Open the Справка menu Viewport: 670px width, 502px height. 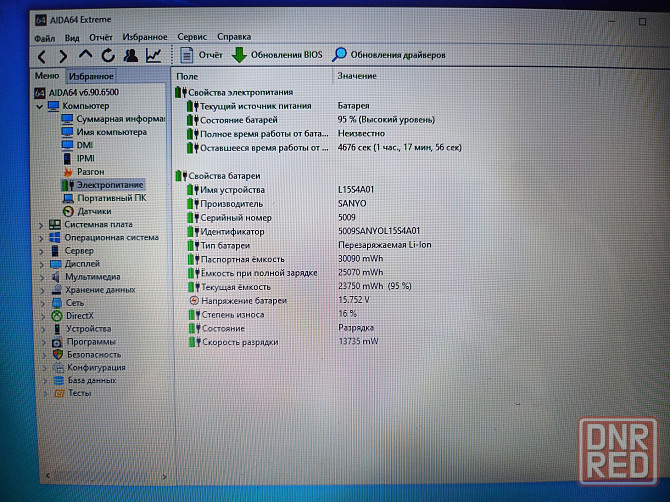click(234, 37)
